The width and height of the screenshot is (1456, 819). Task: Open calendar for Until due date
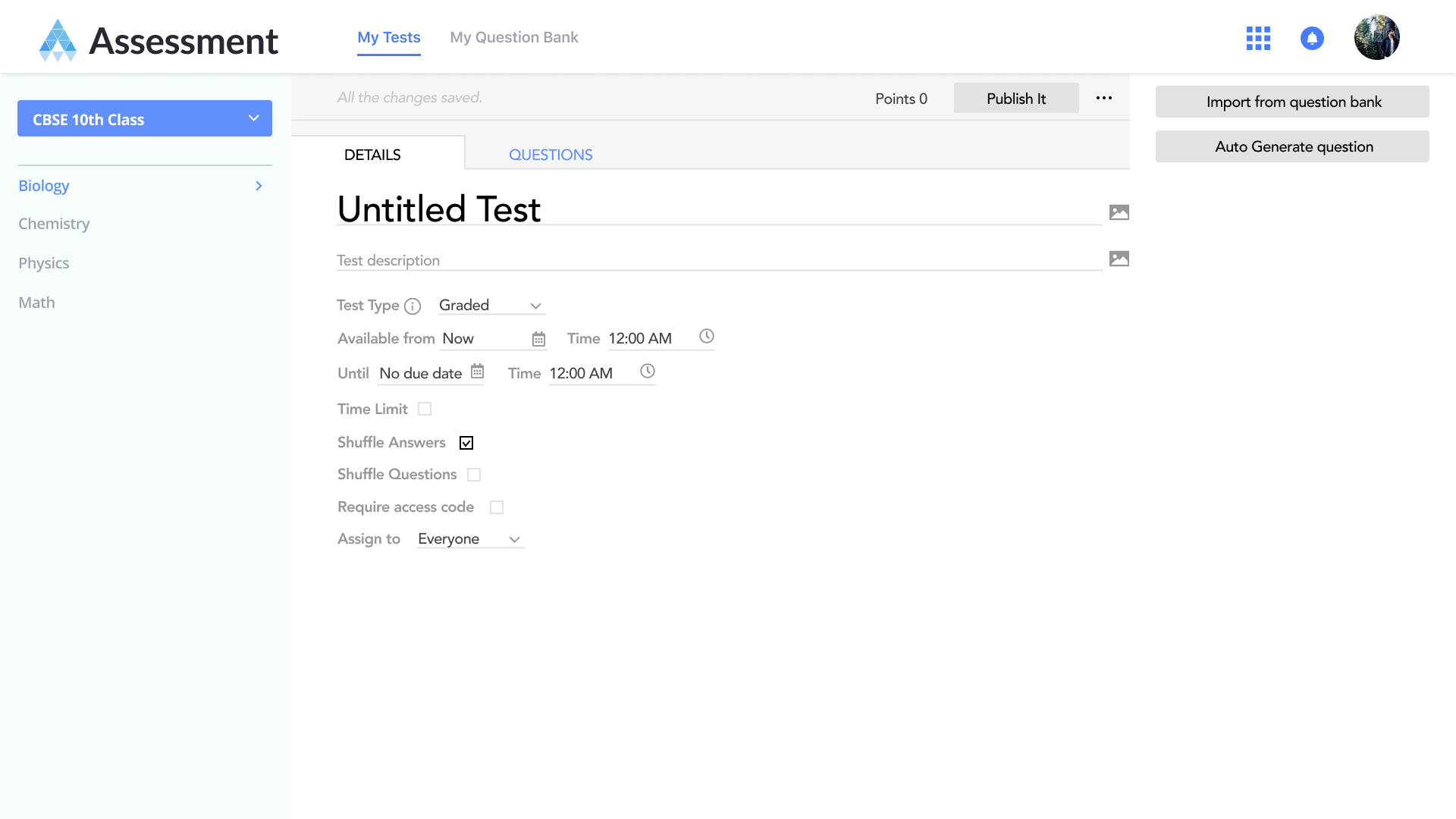point(477,372)
